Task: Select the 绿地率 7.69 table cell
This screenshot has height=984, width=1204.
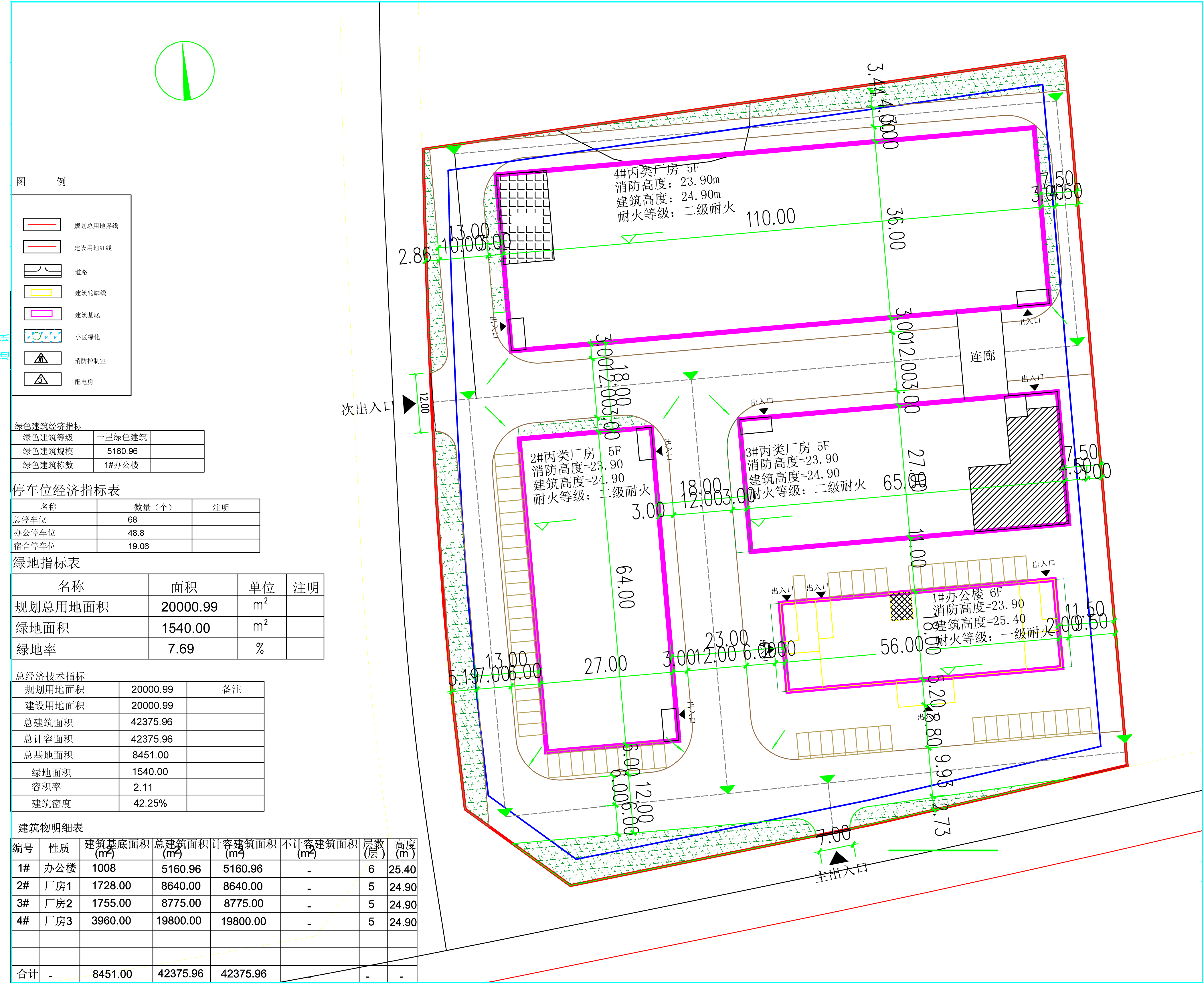Action: pyautogui.click(x=181, y=649)
